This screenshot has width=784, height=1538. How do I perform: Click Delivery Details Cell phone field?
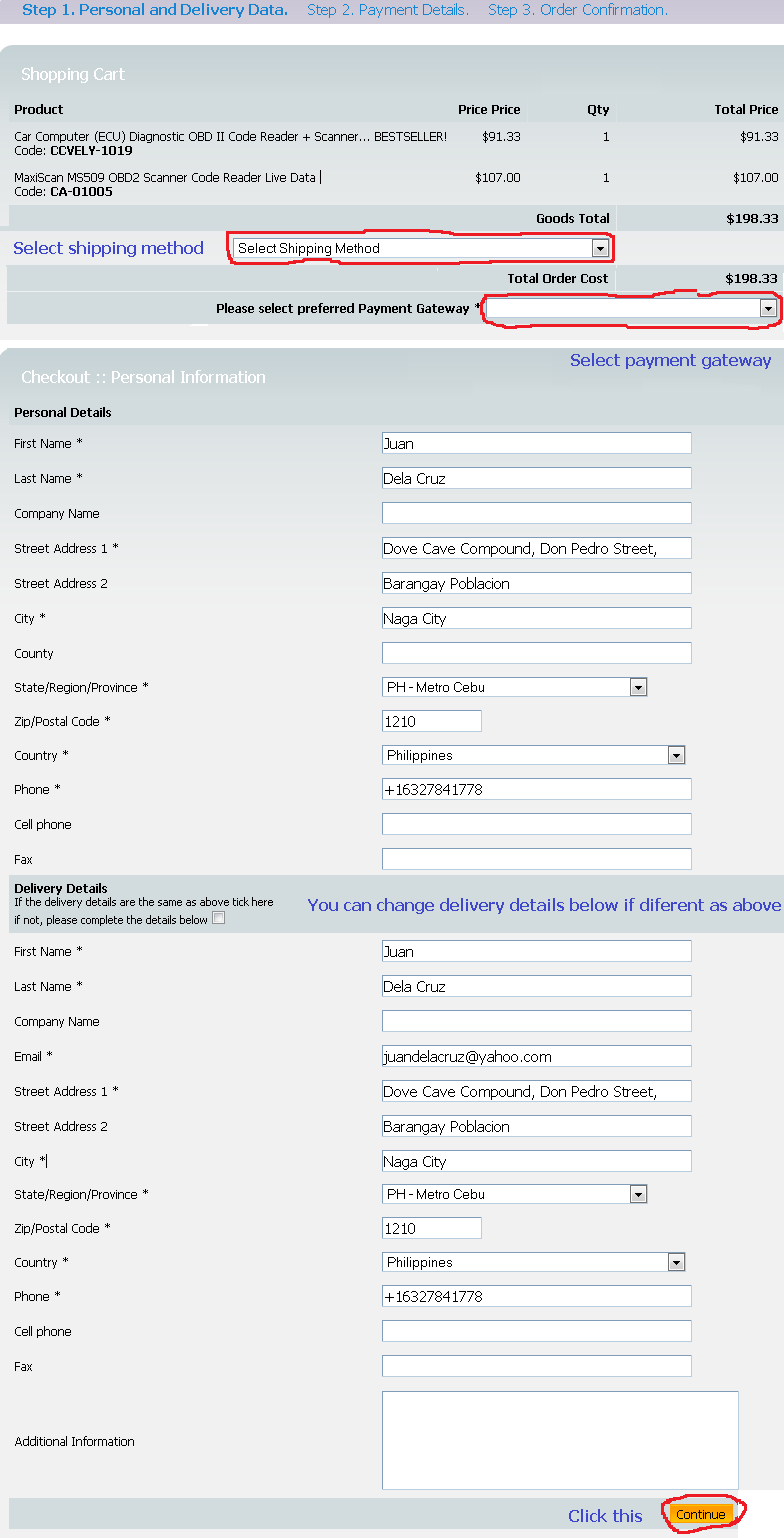point(537,1331)
